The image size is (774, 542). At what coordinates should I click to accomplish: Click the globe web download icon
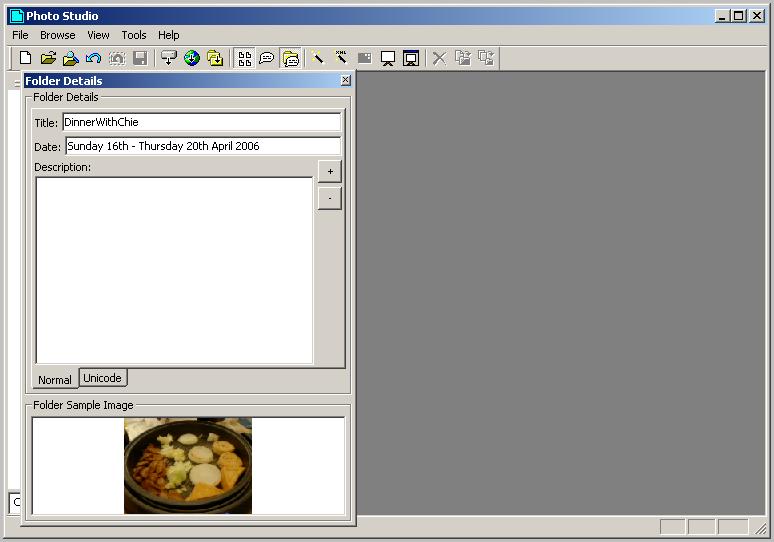coord(192,58)
